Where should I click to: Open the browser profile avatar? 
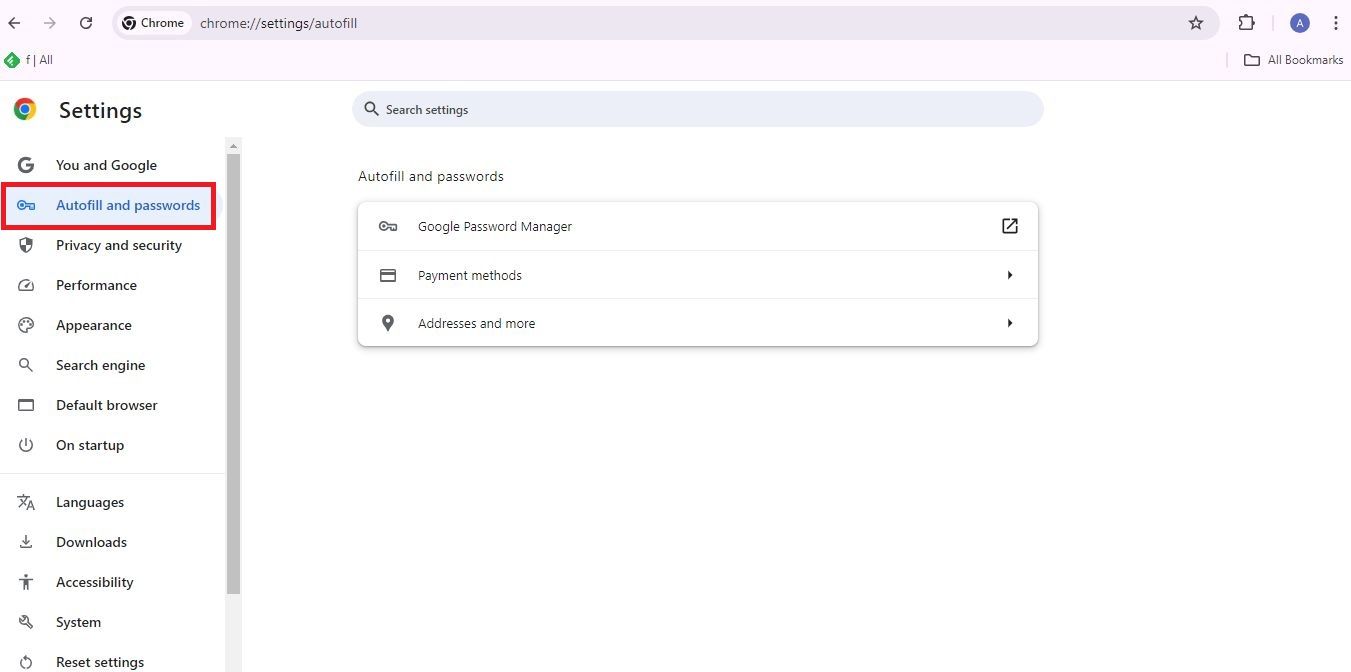click(1299, 23)
